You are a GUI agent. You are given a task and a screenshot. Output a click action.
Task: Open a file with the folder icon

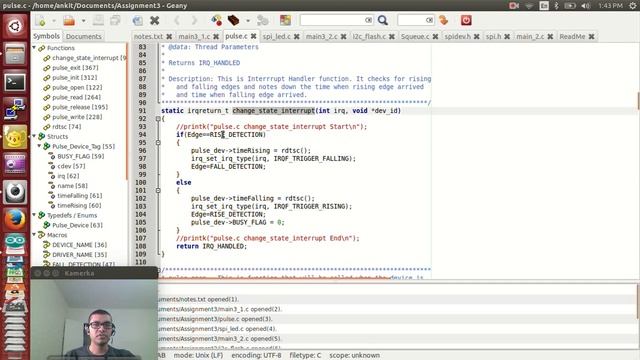[x=69, y=20]
